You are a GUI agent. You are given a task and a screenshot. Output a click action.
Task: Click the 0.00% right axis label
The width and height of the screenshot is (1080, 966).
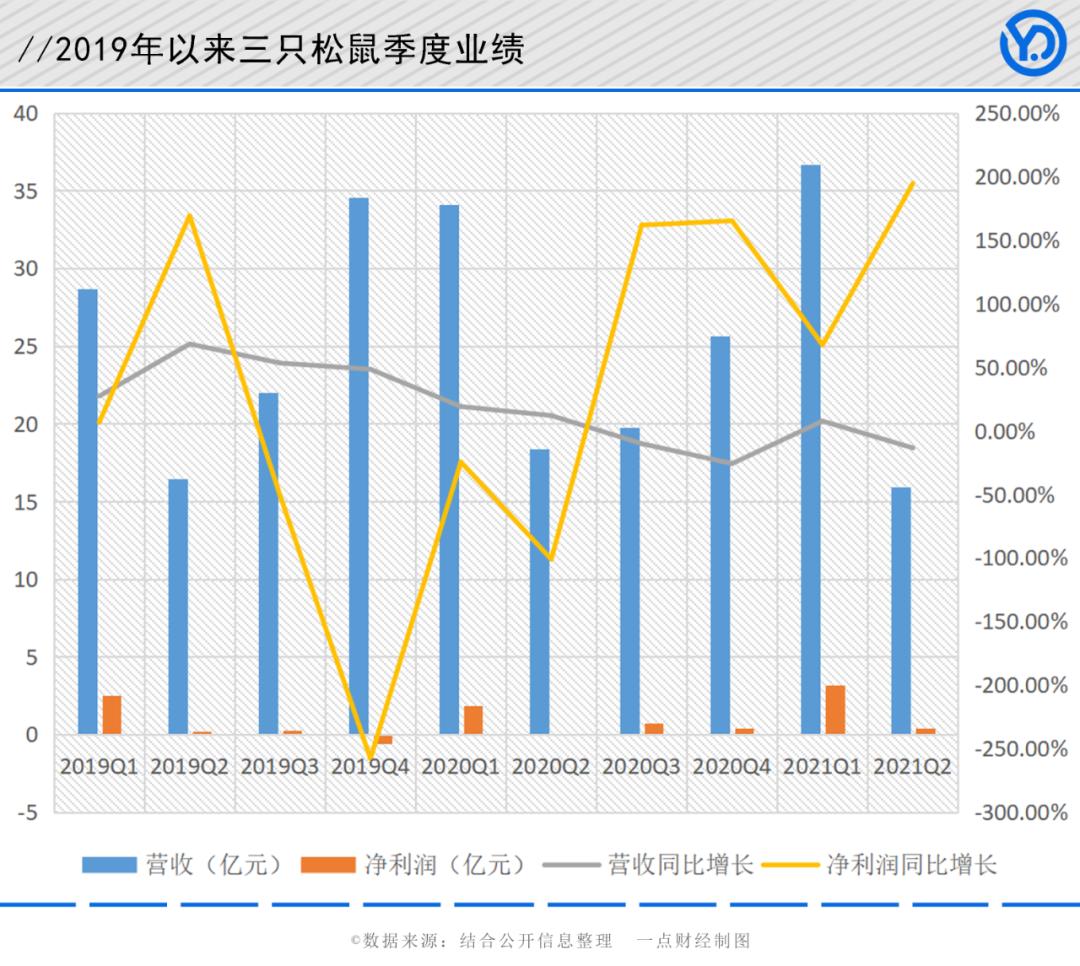pos(1005,431)
